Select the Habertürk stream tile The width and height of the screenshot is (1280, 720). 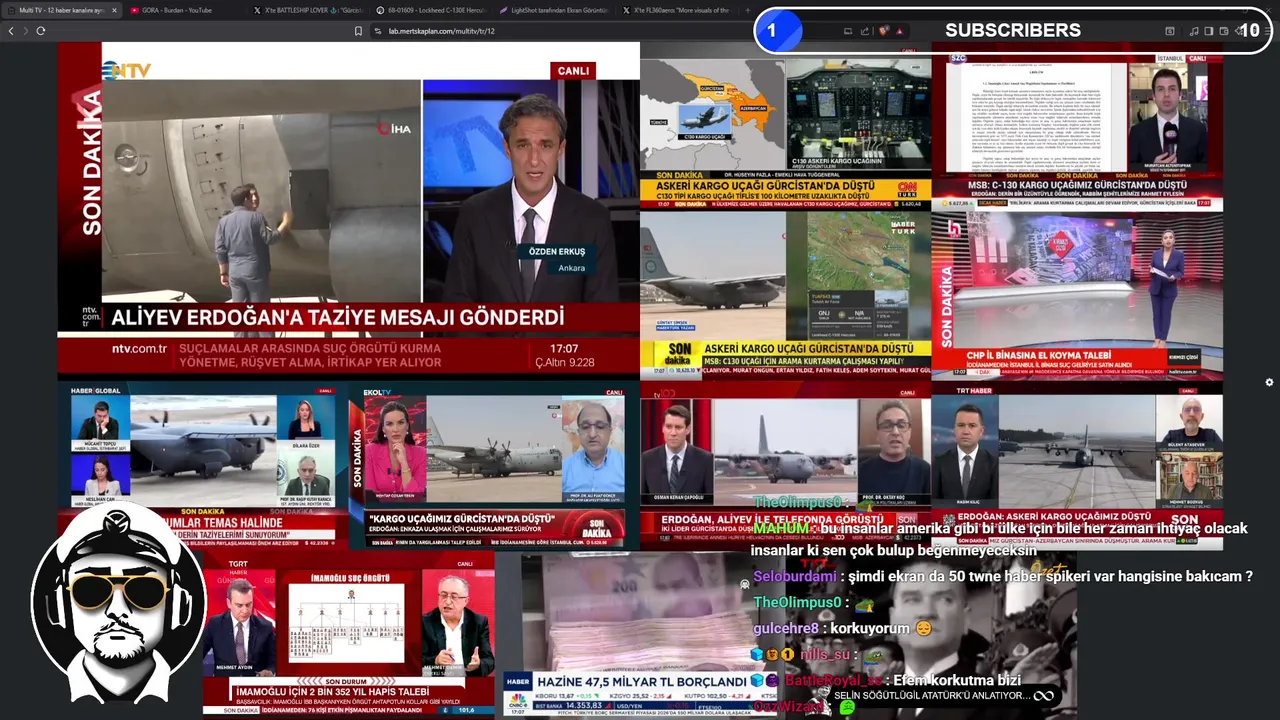785,295
